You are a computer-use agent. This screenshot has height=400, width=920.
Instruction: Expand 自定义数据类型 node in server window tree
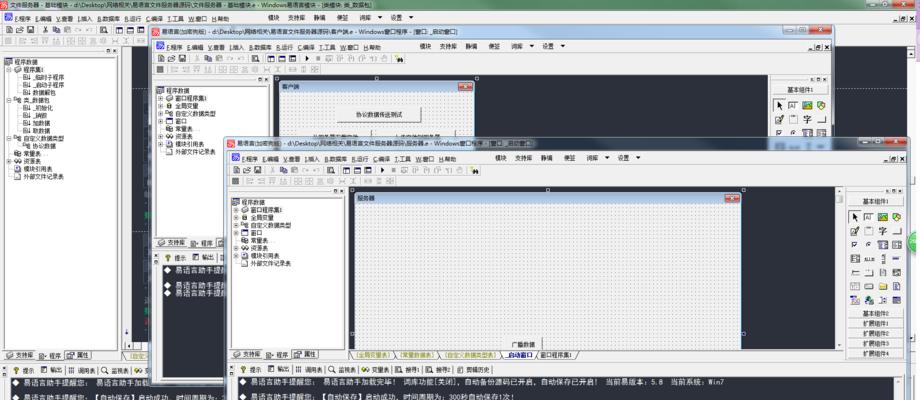point(236,225)
